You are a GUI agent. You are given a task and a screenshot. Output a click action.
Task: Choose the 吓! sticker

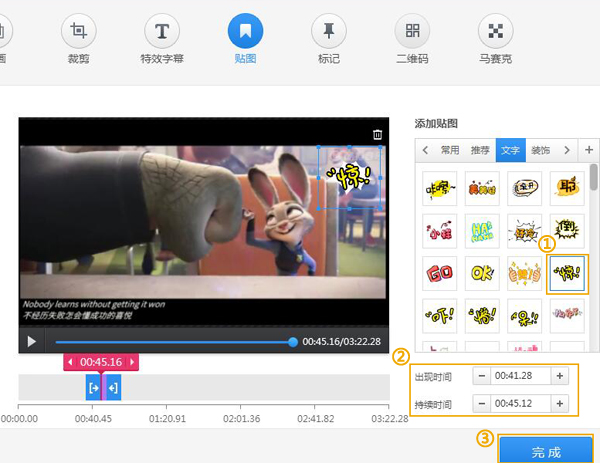[x=440, y=316]
